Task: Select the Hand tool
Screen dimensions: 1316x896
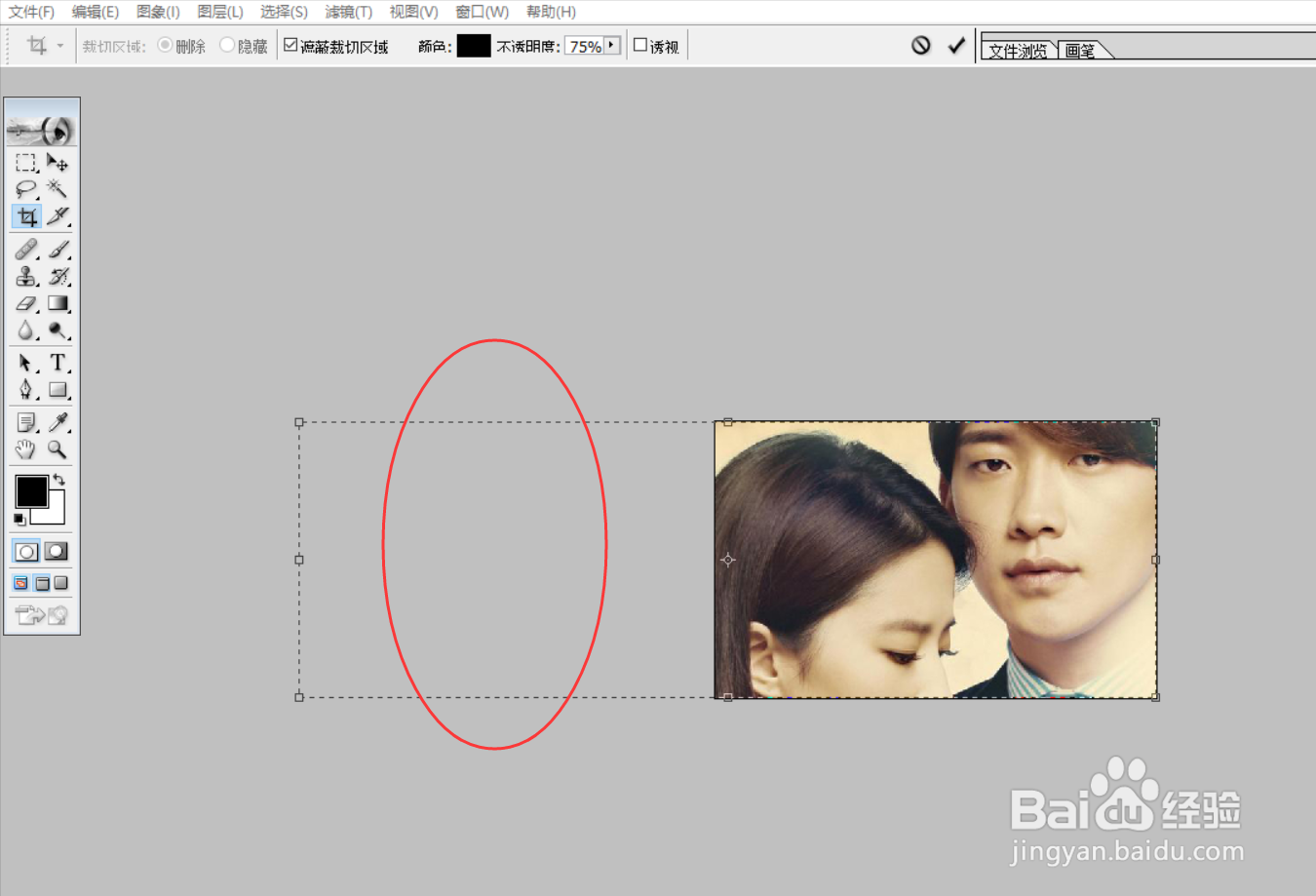Action: [26, 449]
